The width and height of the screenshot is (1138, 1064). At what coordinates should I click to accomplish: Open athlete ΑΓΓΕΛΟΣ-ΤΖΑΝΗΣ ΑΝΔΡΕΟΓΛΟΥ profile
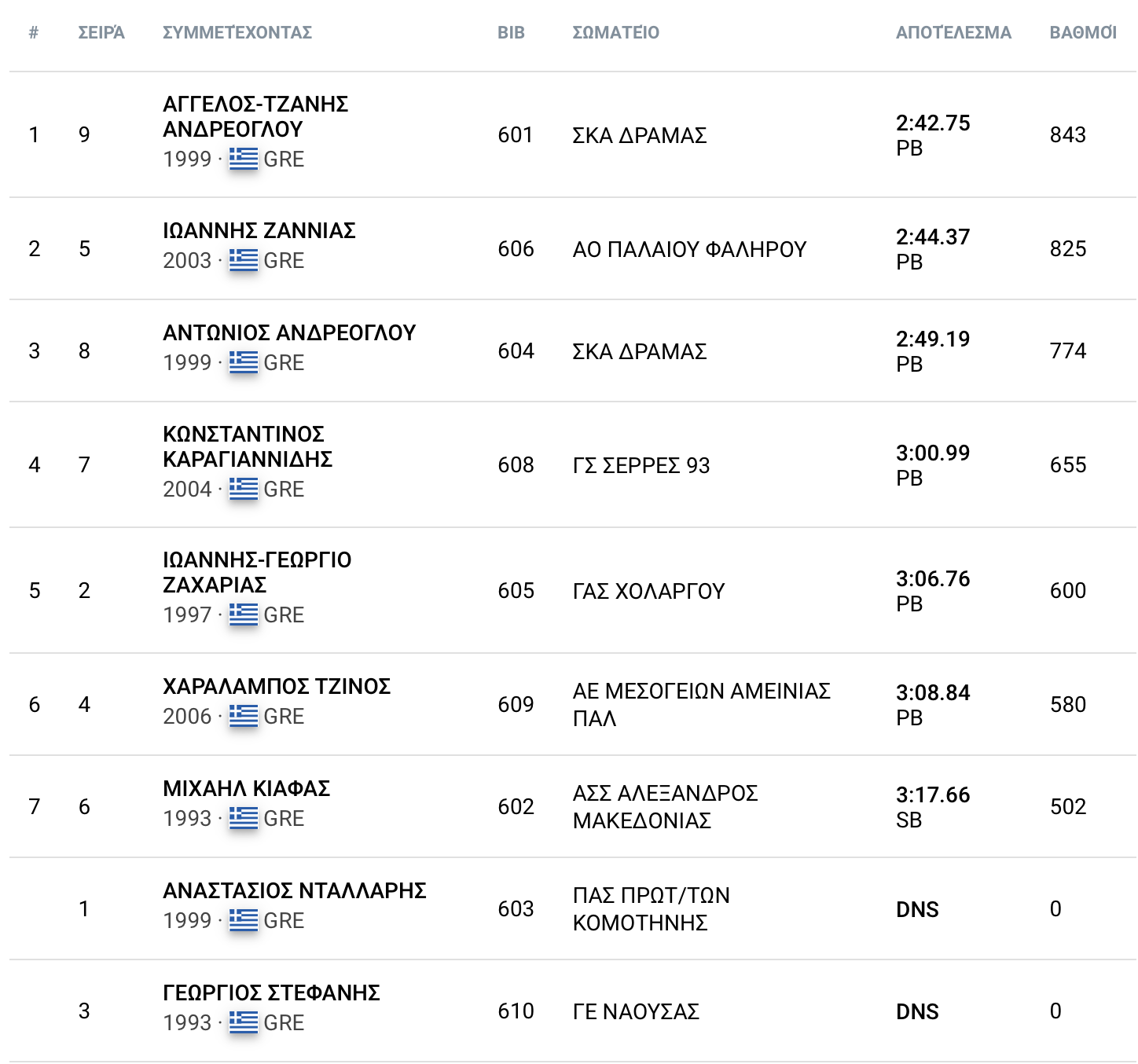(x=255, y=116)
